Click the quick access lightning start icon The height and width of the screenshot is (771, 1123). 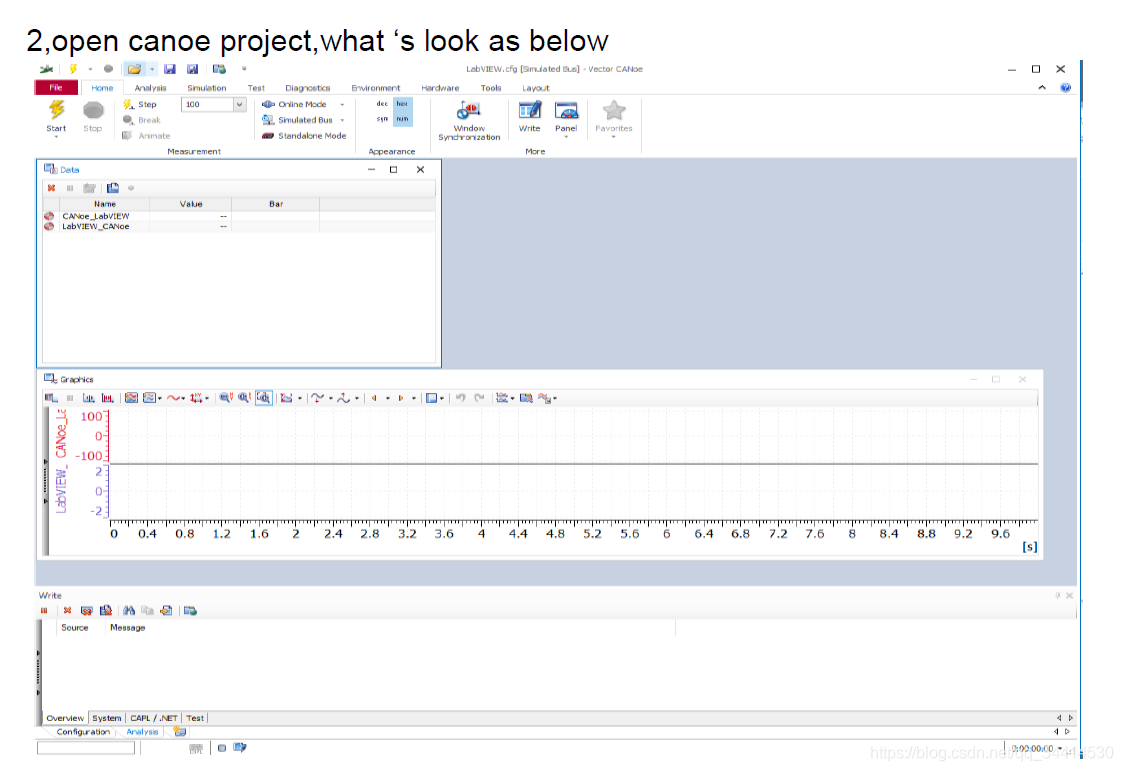pyautogui.click(x=73, y=69)
